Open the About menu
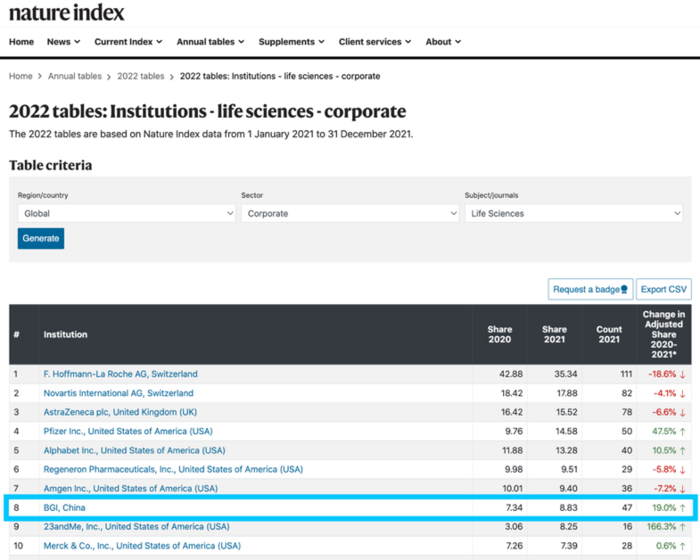Image resolution: width=700 pixels, height=560 pixels. (443, 42)
